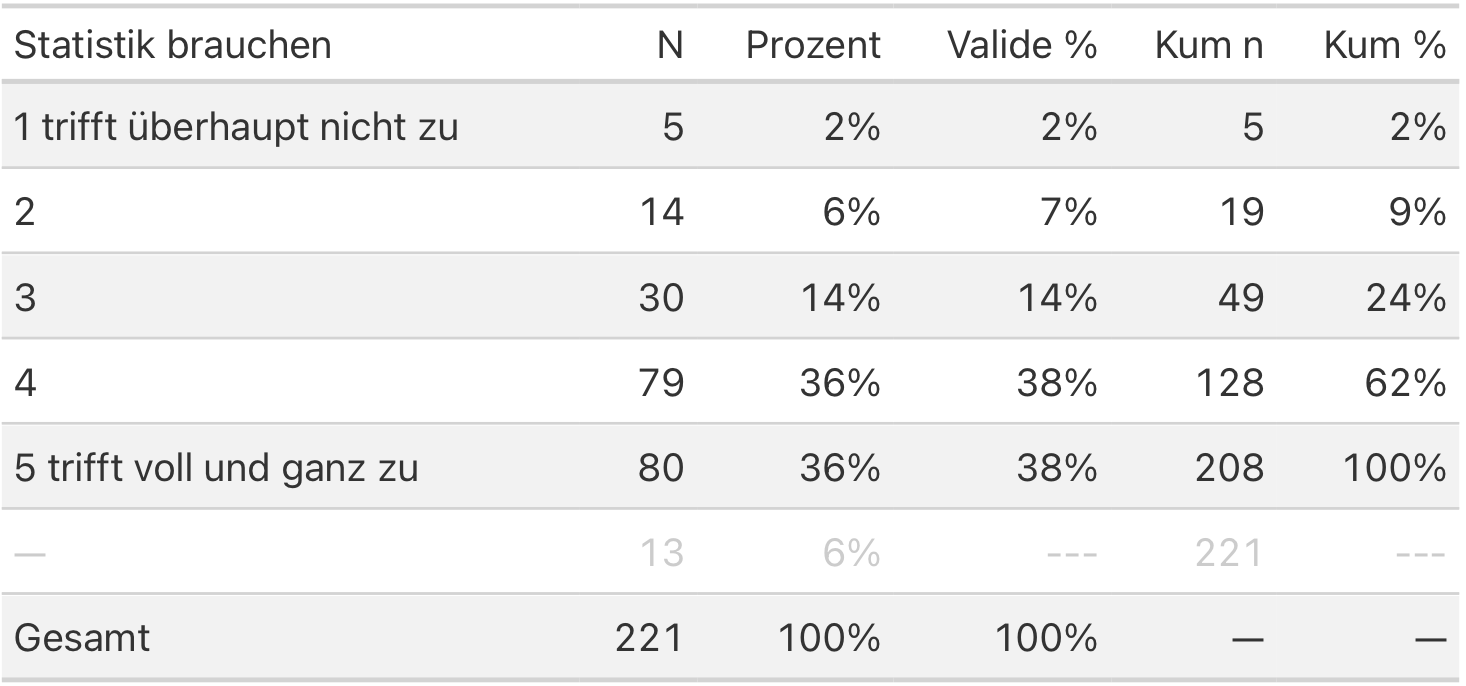The image size is (1466, 686).
Task: Click the N value 14
Action: (661, 212)
